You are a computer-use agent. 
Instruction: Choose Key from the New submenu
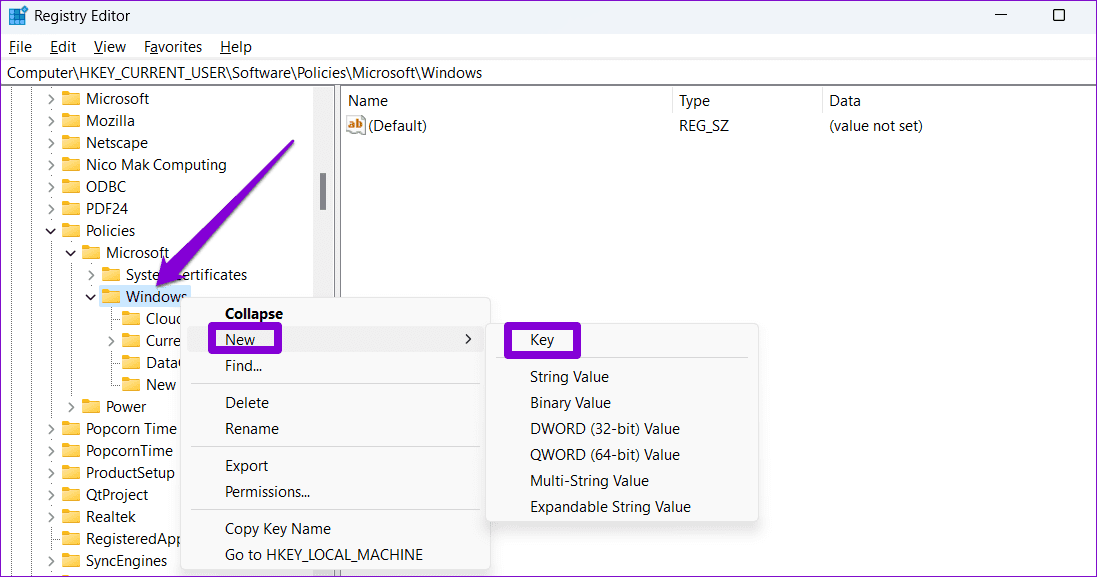(542, 340)
